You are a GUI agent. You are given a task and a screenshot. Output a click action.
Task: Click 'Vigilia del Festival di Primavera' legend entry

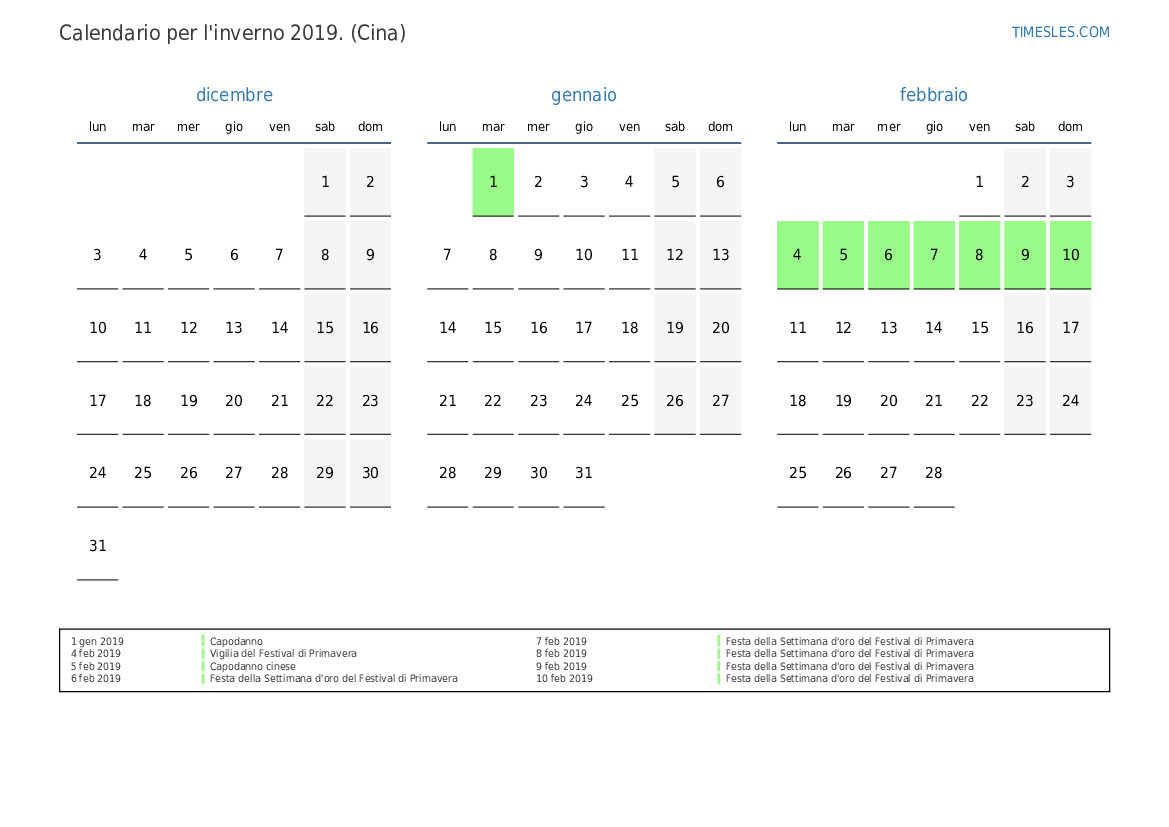coord(282,654)
